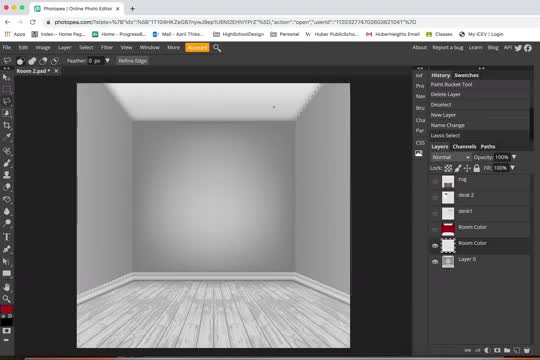Viewport: 540px width, 360px height.
Task: Hide the Layer 0 layer
Action: 435,262
